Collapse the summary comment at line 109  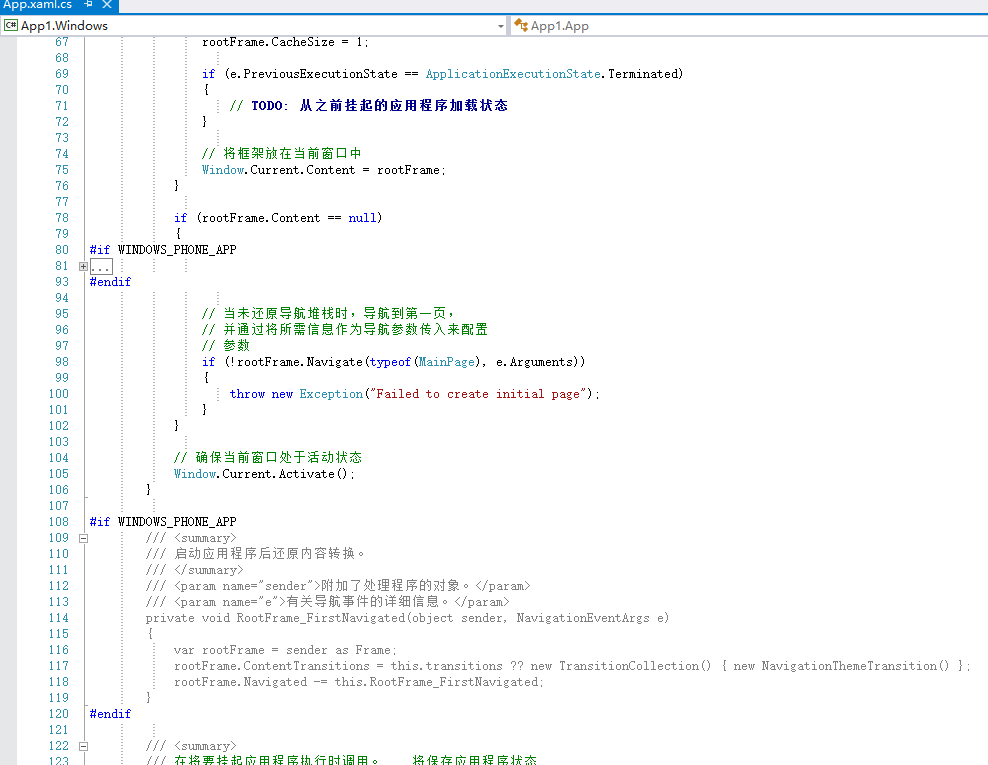click(83, 539)
